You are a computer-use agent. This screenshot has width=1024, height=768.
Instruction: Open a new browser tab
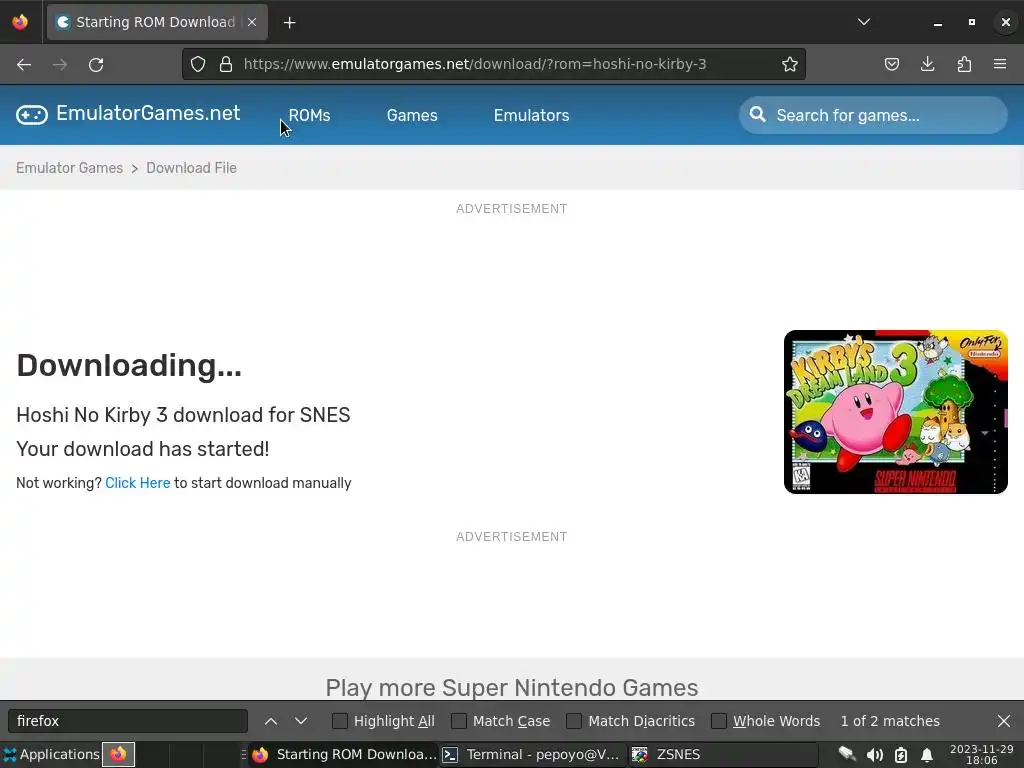(x=289, y=23)
